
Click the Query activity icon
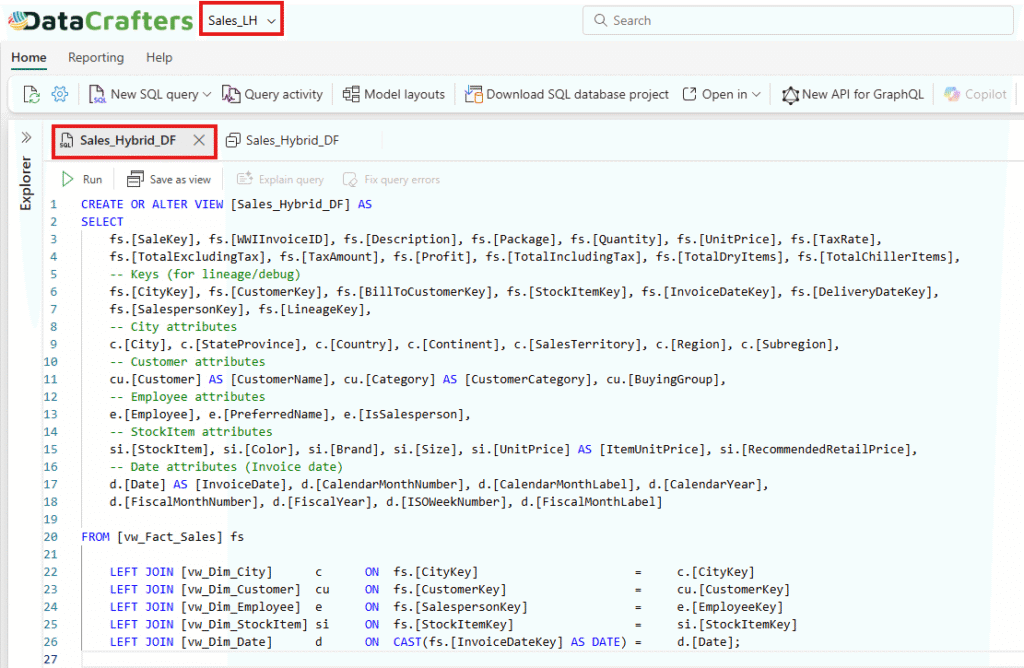(231, 94)
